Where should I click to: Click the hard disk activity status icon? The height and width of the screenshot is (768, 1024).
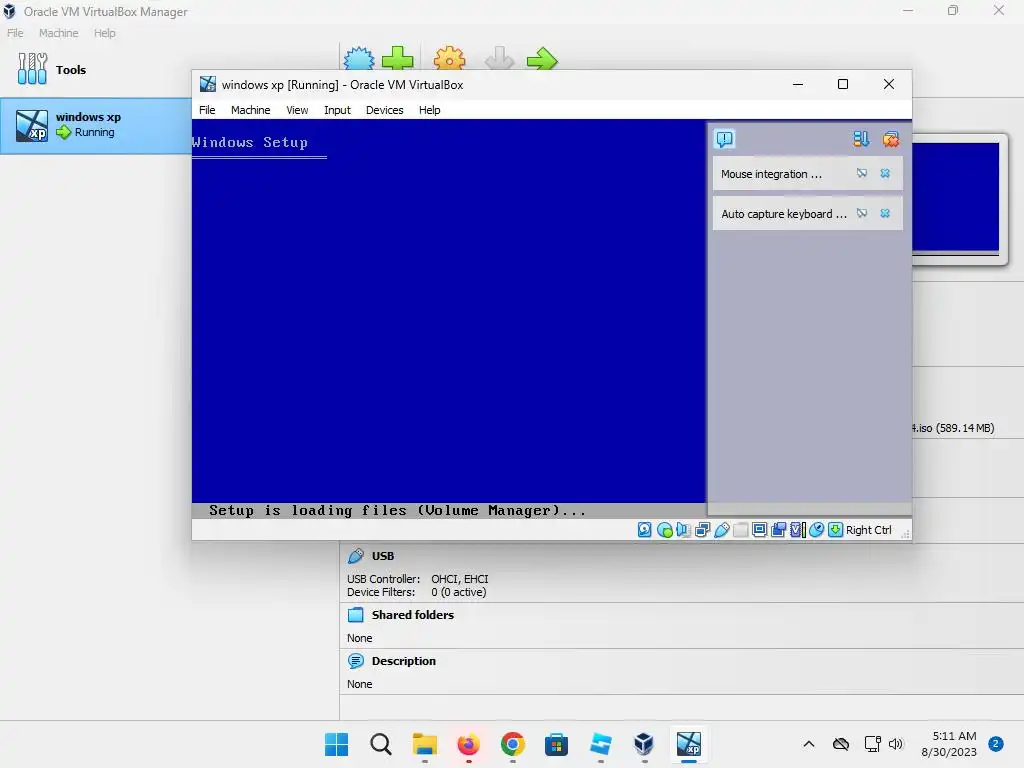[x=645, y=530]
